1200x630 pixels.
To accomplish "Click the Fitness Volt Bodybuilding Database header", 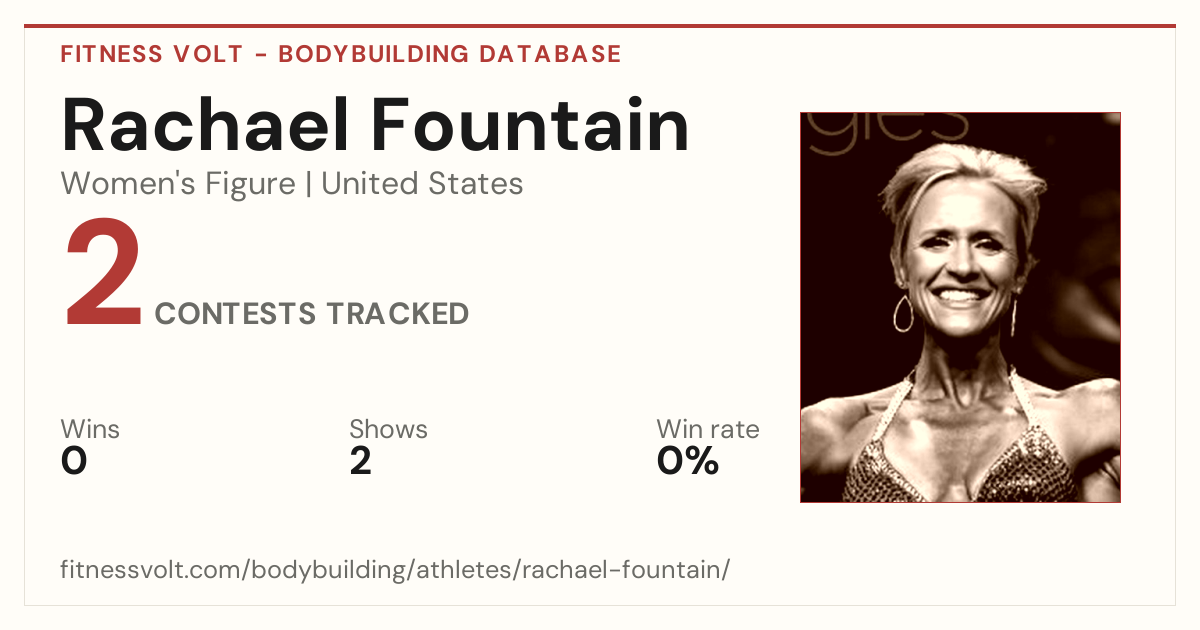I will click(341, 54).
